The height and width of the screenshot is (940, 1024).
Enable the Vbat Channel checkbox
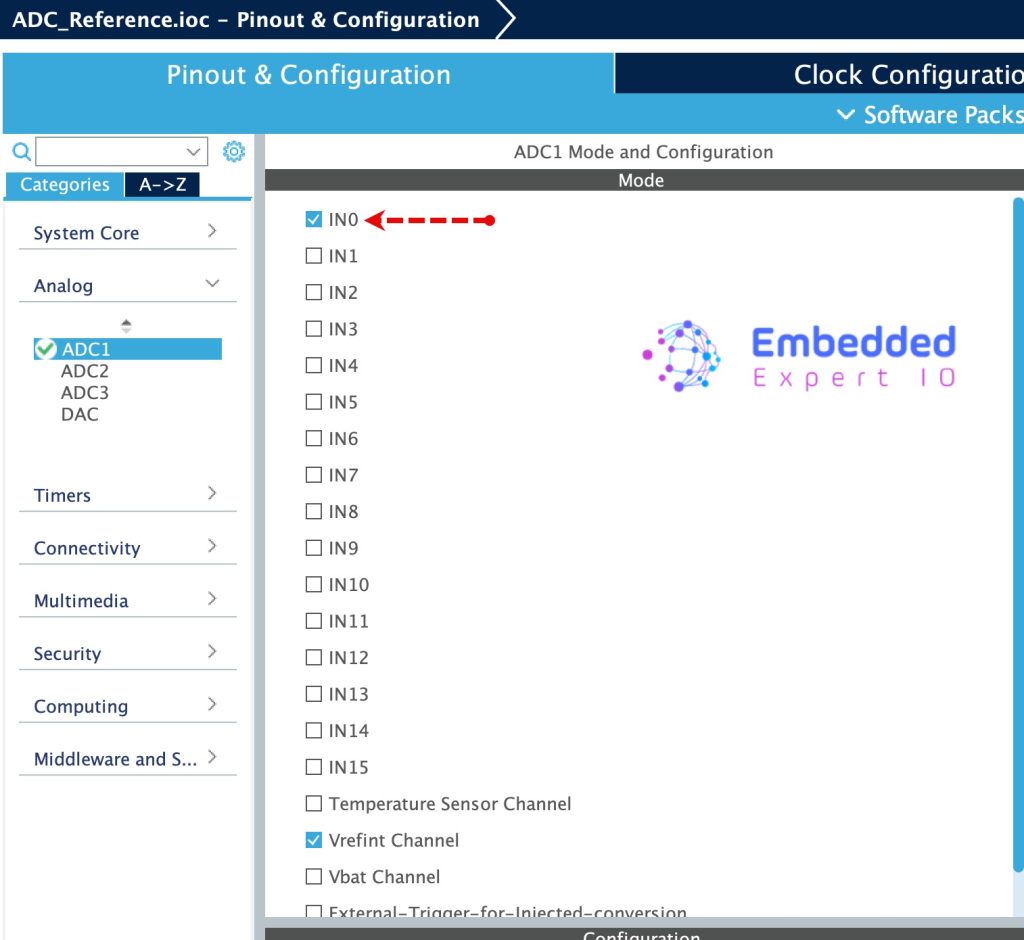(x=314, y=877)
